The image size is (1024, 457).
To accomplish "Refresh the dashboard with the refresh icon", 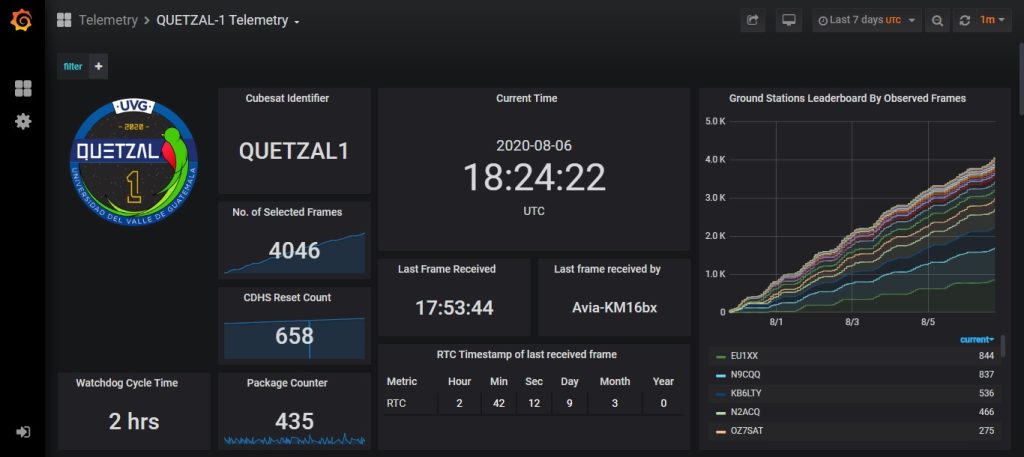I will tap(965, 20).
